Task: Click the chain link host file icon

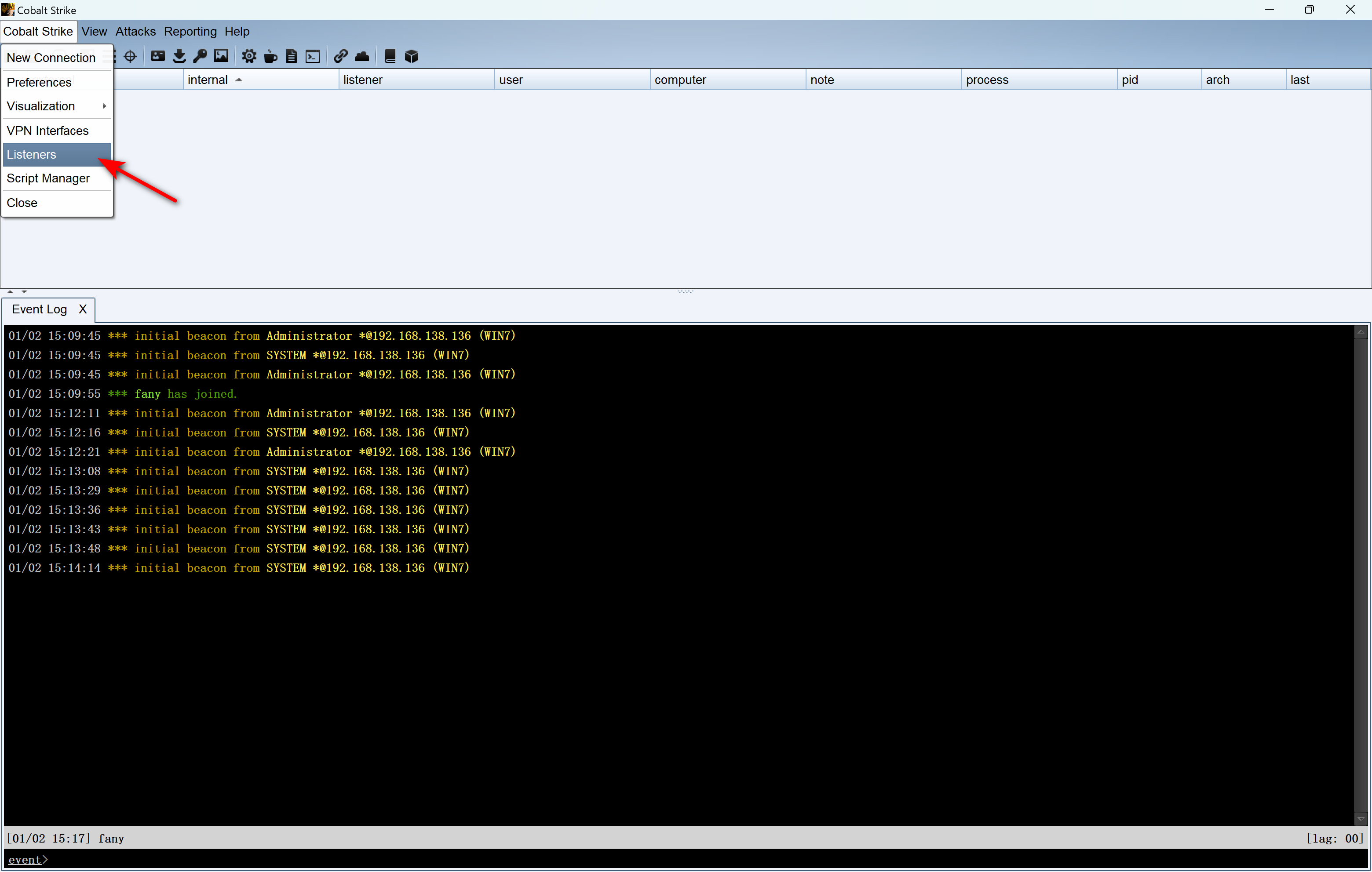Action: pyautogui.click(x=340, y=56)
